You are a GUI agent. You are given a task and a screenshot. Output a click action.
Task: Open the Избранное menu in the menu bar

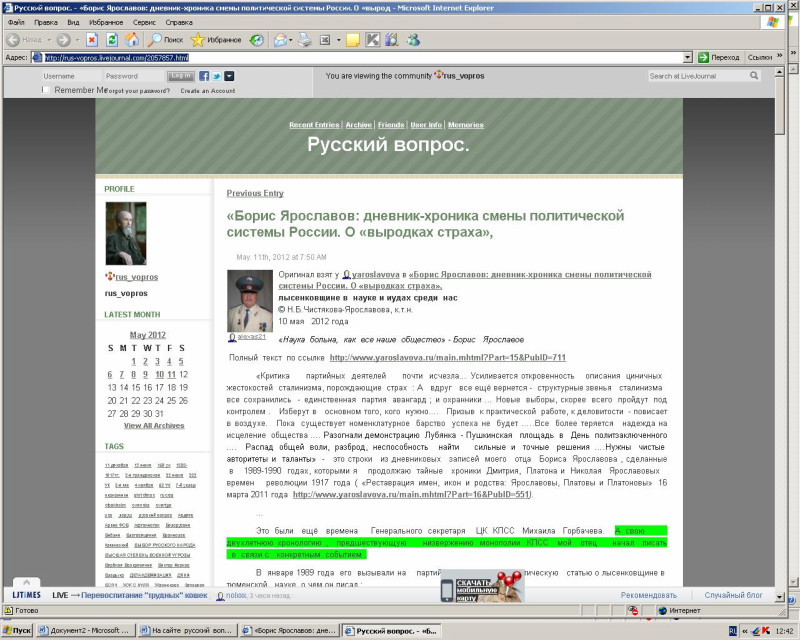point(106,22)
